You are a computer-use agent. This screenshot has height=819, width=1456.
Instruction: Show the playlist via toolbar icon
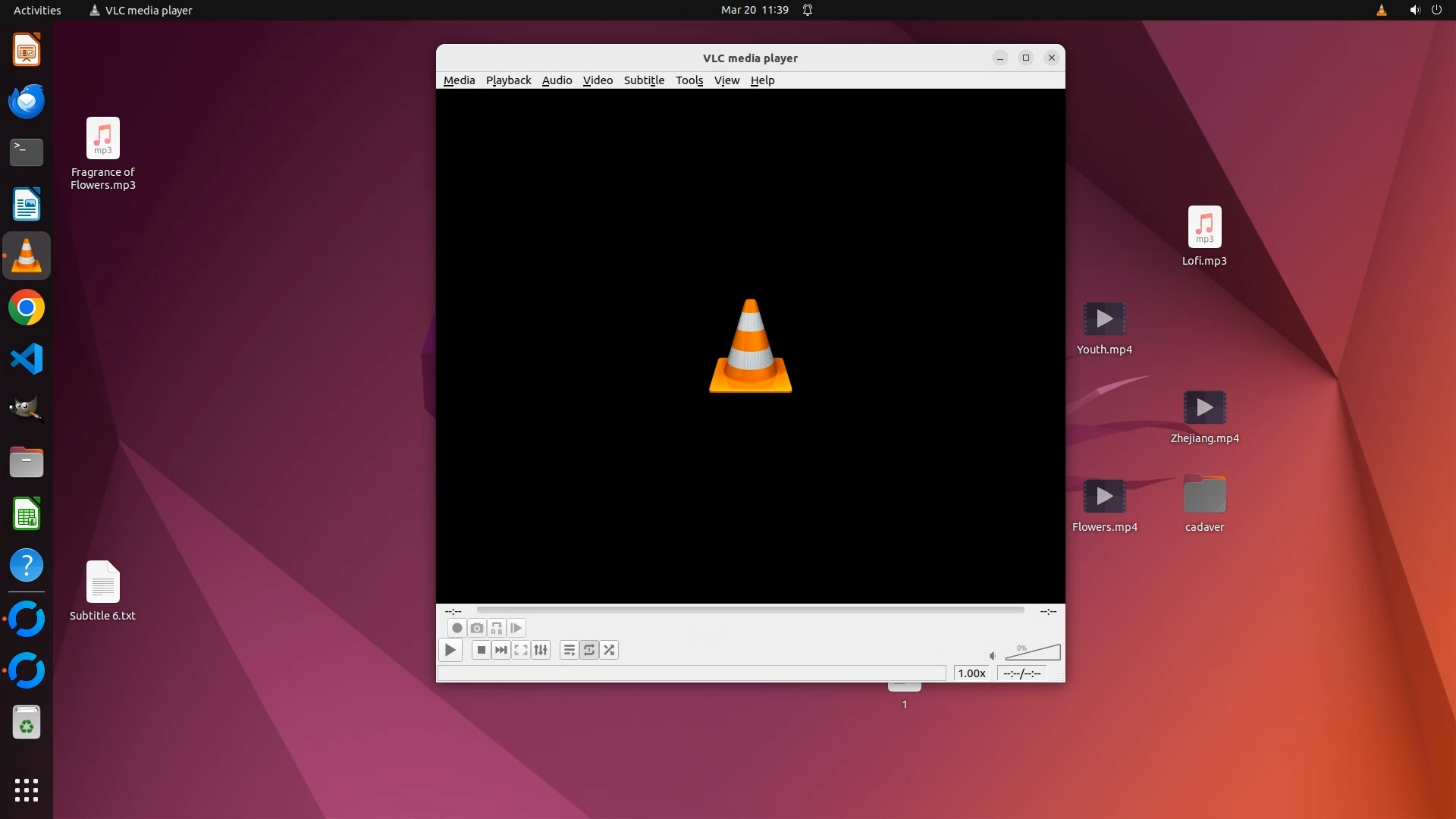tap(569, 650)
